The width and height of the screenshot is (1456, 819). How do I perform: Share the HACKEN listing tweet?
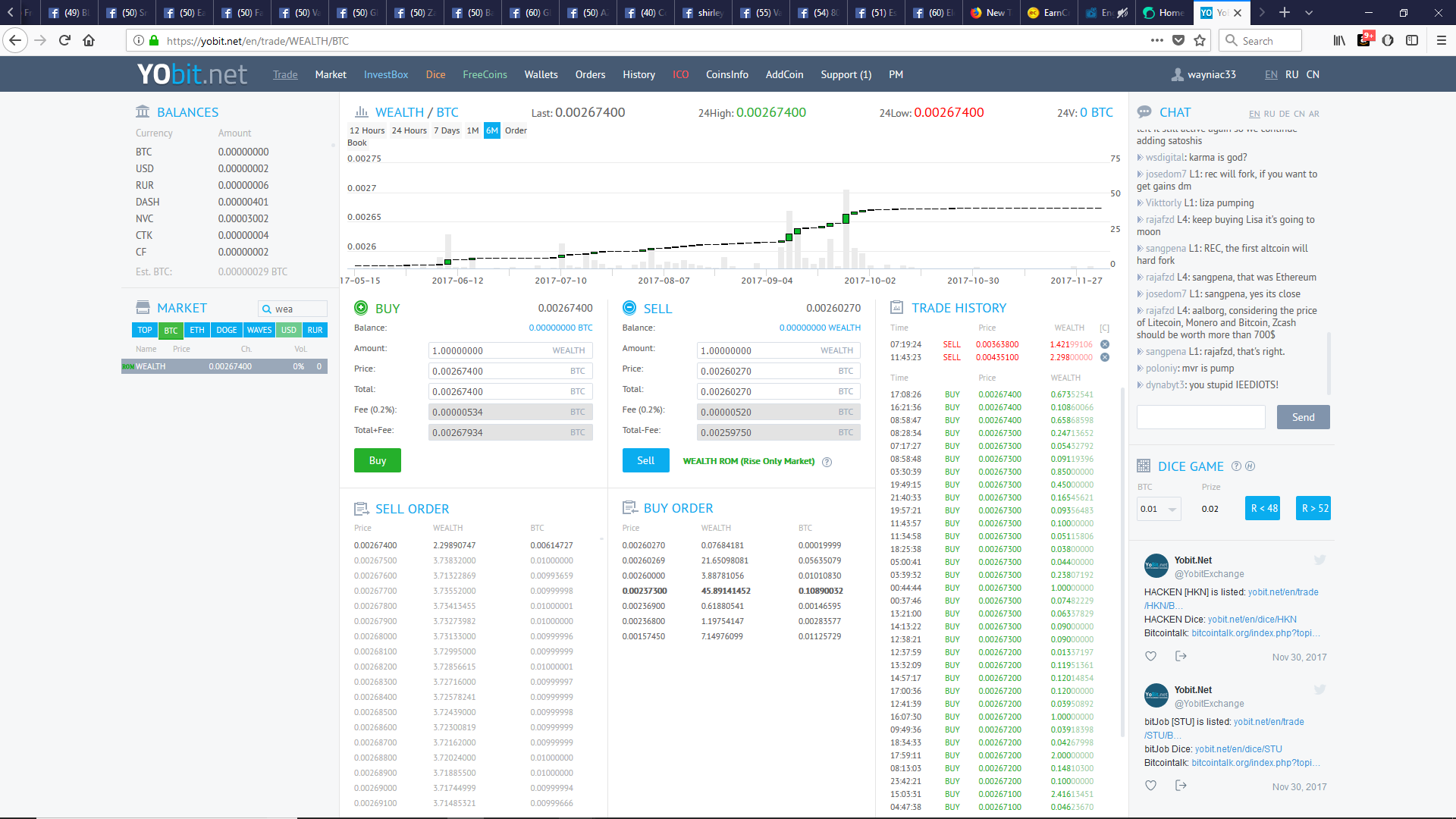(1180, 657)
